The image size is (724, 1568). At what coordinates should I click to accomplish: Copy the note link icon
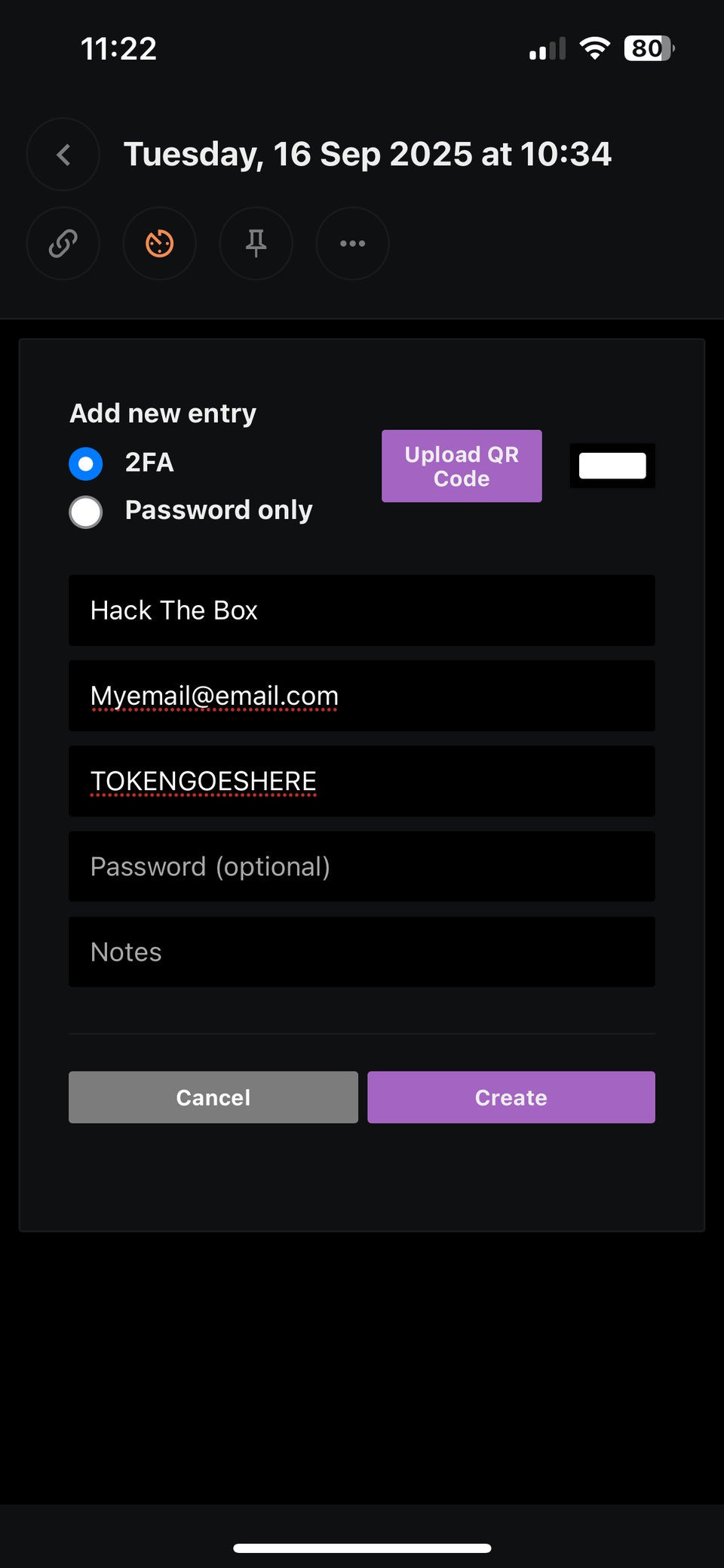tap(63, 244)
